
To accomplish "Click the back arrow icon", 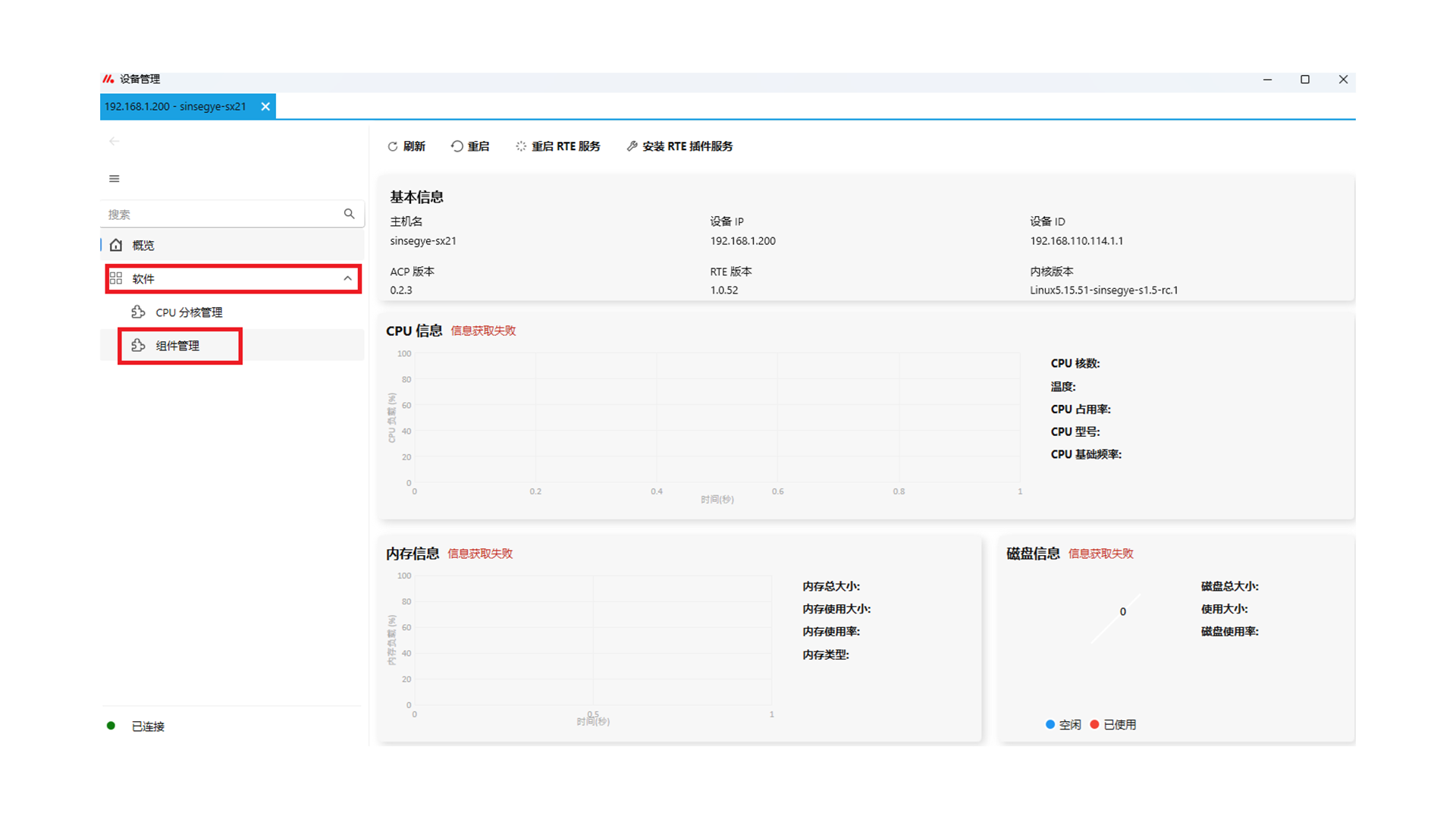I will point(115,141).
